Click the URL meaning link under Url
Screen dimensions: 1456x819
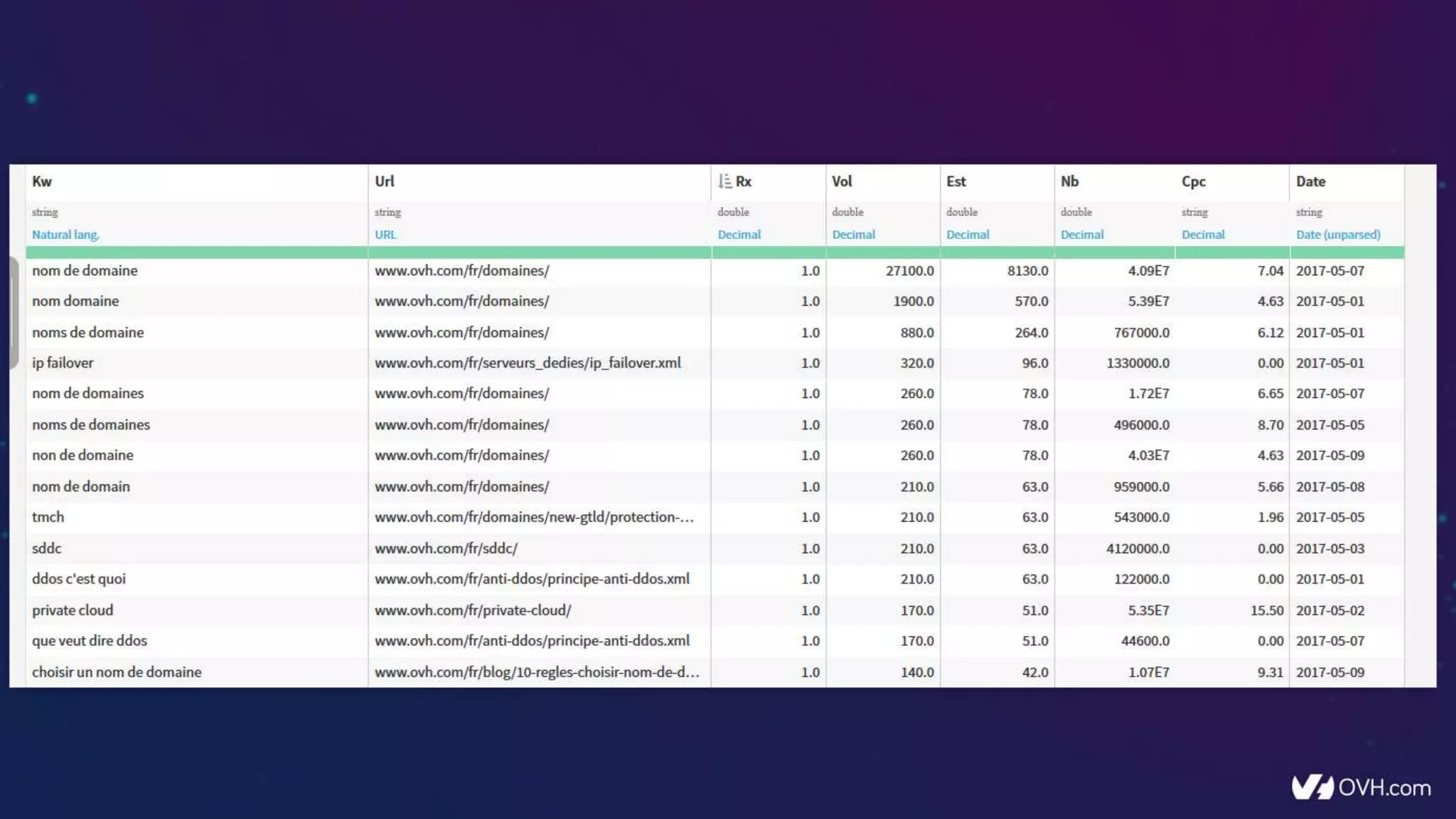pos(385,235)
